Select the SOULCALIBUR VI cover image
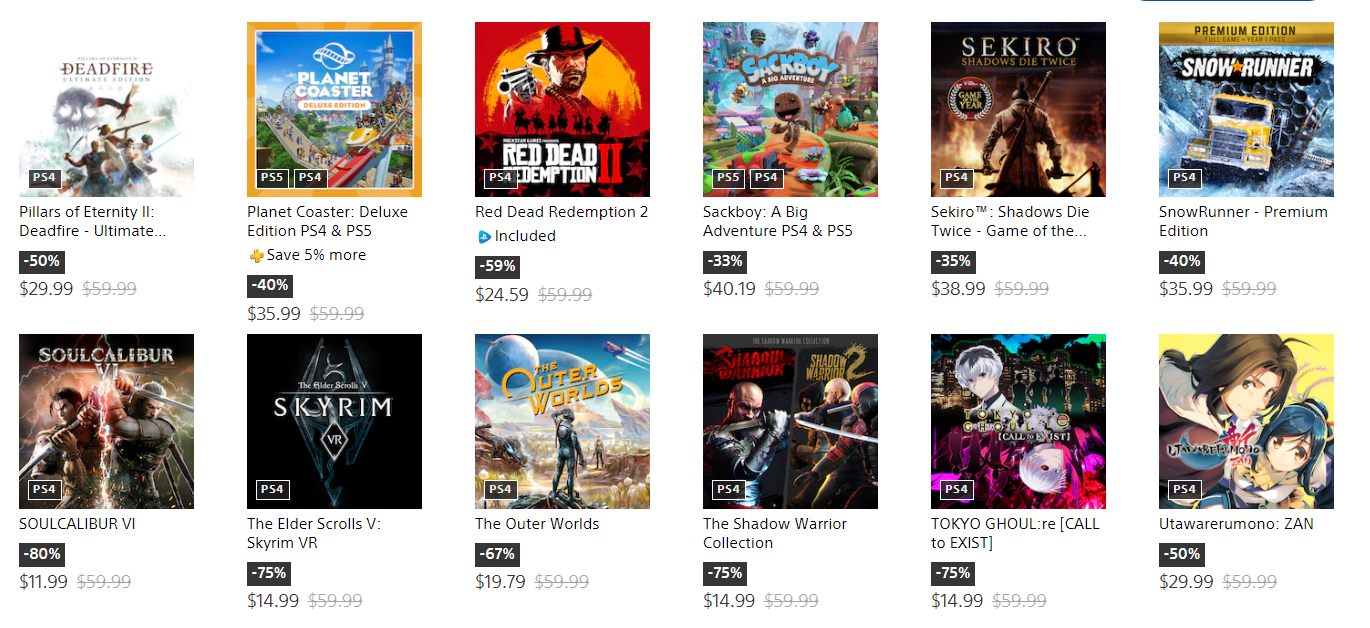Viewport: 1370px width, 628px height. coord(106,421)
